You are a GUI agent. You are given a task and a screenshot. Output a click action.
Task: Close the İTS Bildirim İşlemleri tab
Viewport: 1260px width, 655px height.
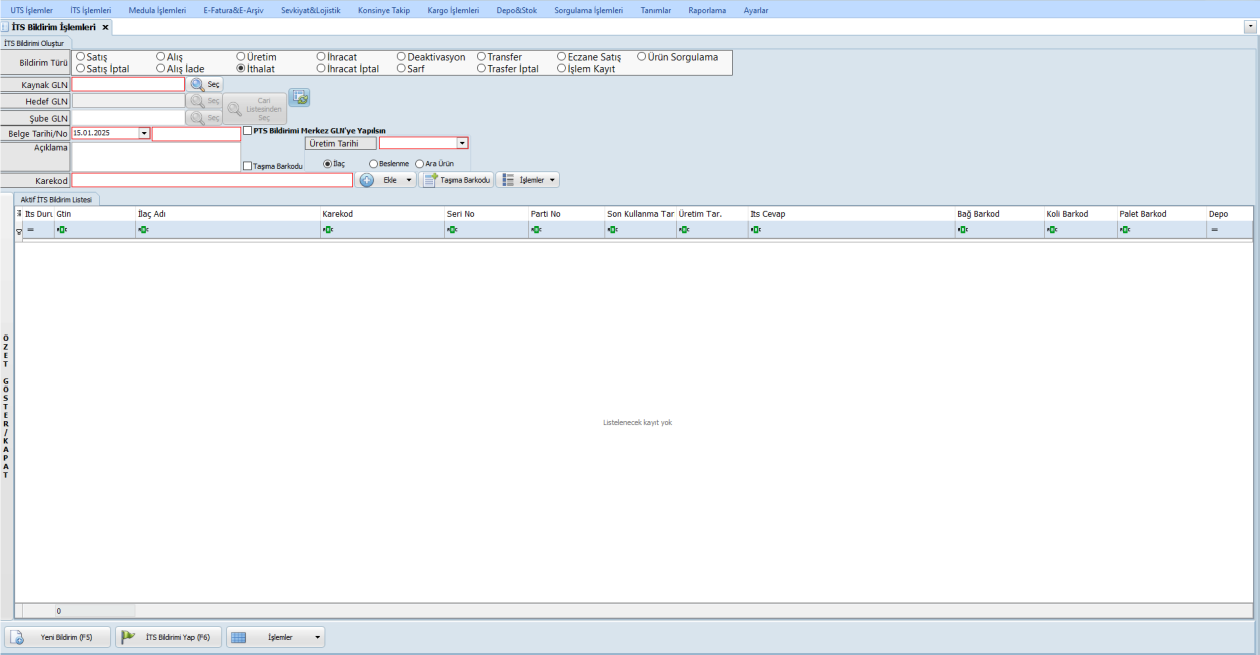pos(105,27)
